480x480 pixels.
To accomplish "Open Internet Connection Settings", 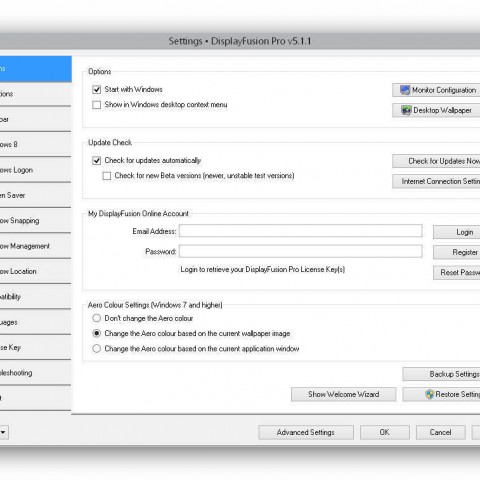I will tap(436, 181).
